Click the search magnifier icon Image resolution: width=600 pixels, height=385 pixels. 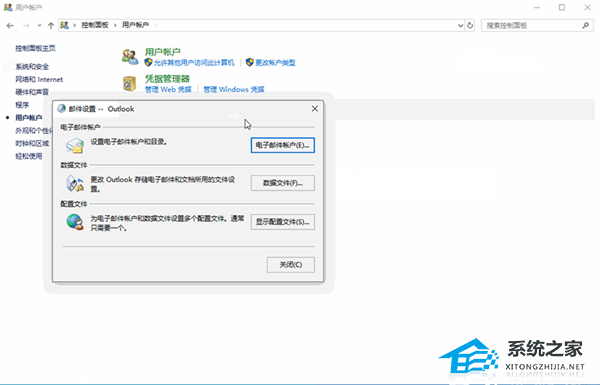(x=585, y=26)
